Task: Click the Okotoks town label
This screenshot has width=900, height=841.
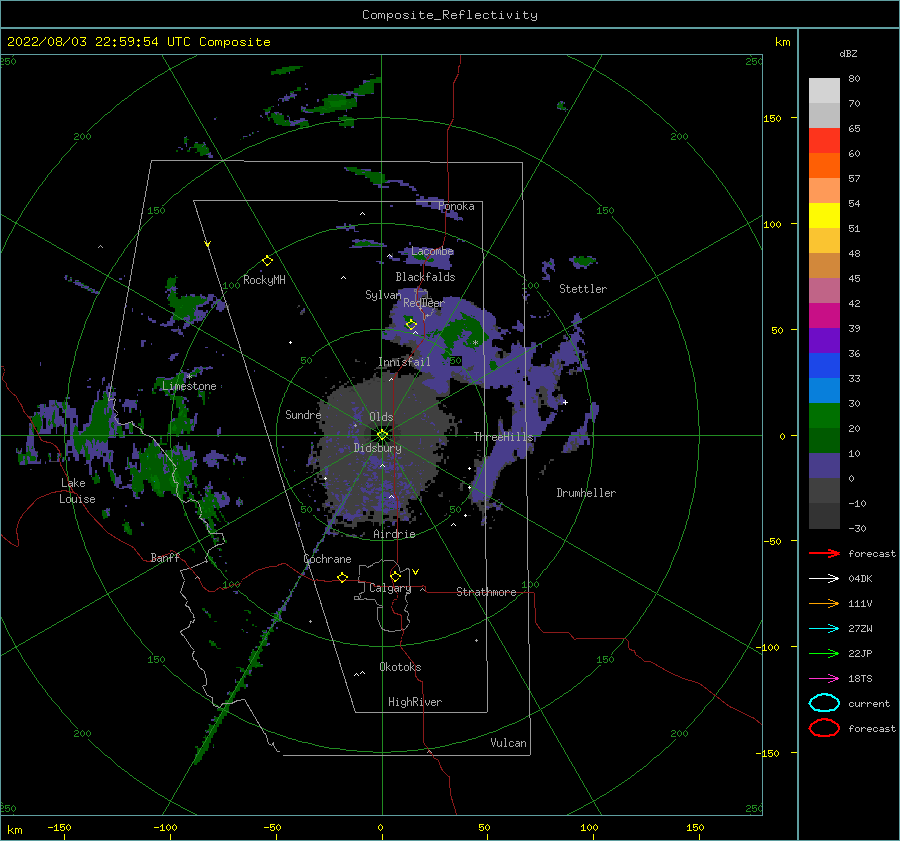Action: coord(400,667)
